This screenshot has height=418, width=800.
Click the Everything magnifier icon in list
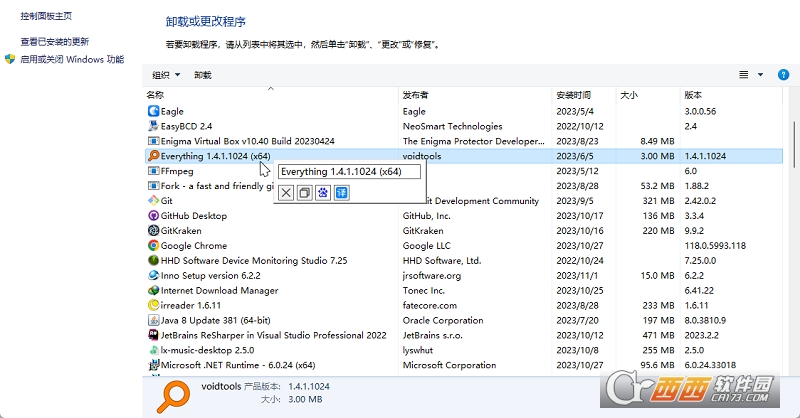point(153,156)
